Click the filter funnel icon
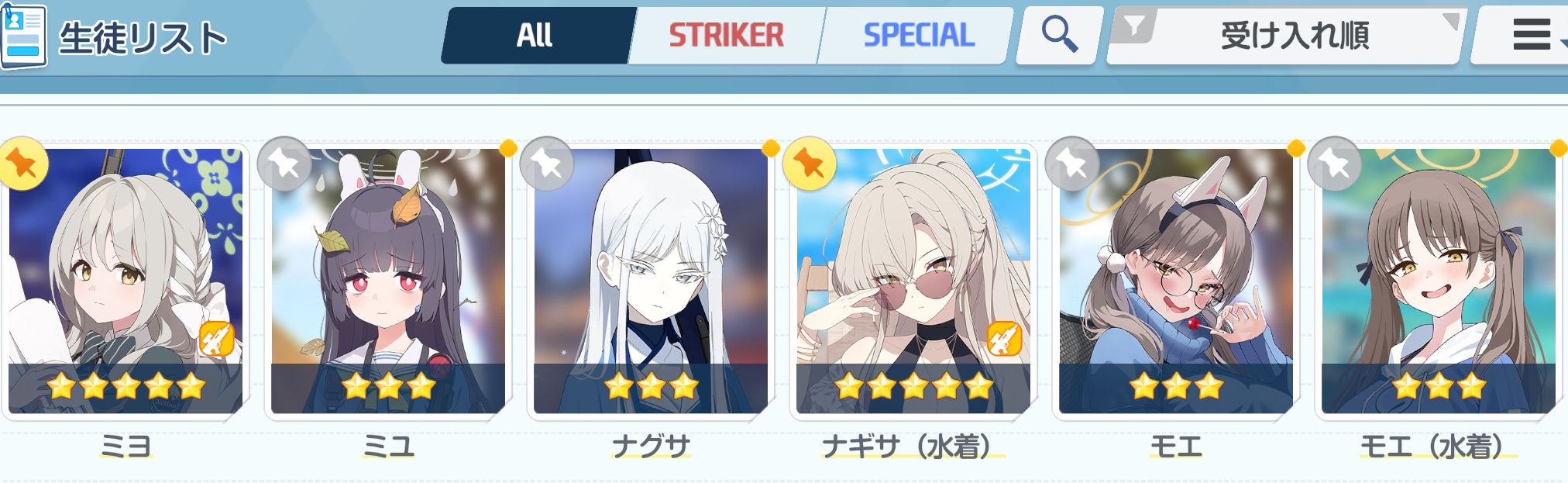1568x483 pixels. (1134, 27)
